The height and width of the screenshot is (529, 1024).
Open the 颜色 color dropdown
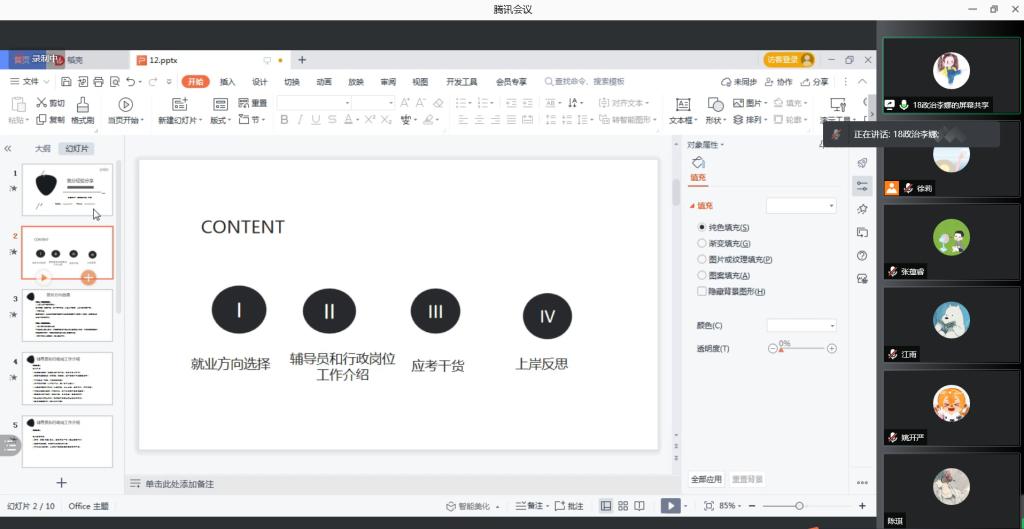click(801, 326)
